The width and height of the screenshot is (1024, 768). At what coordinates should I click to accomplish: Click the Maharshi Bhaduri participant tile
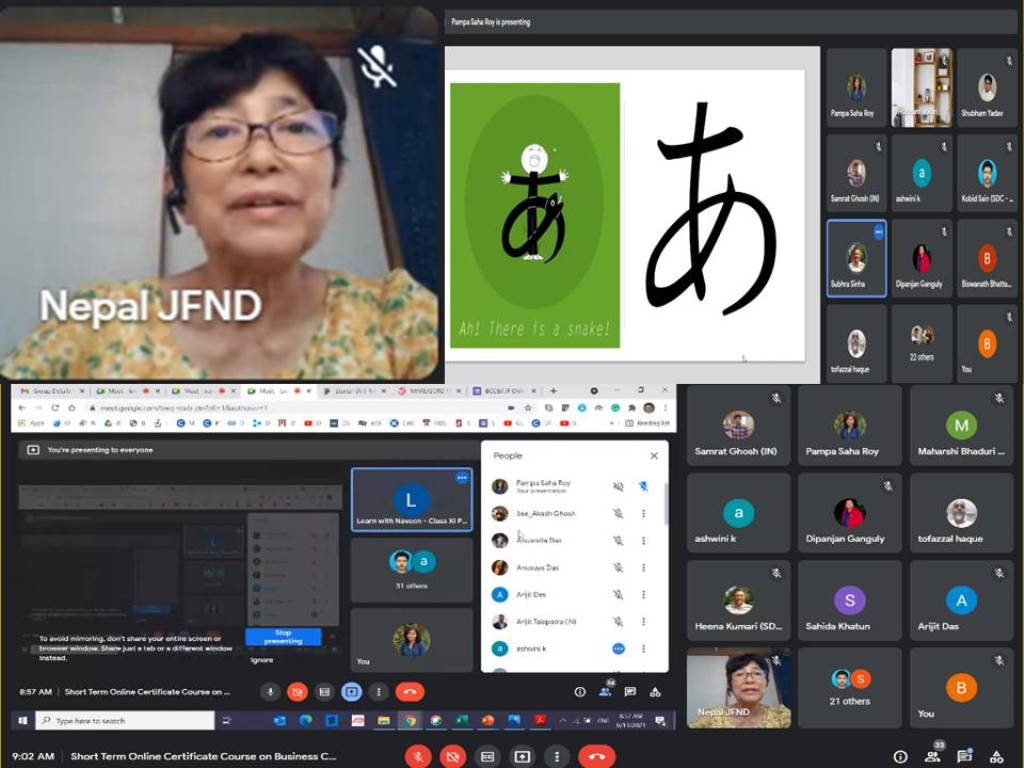(961, 425)
